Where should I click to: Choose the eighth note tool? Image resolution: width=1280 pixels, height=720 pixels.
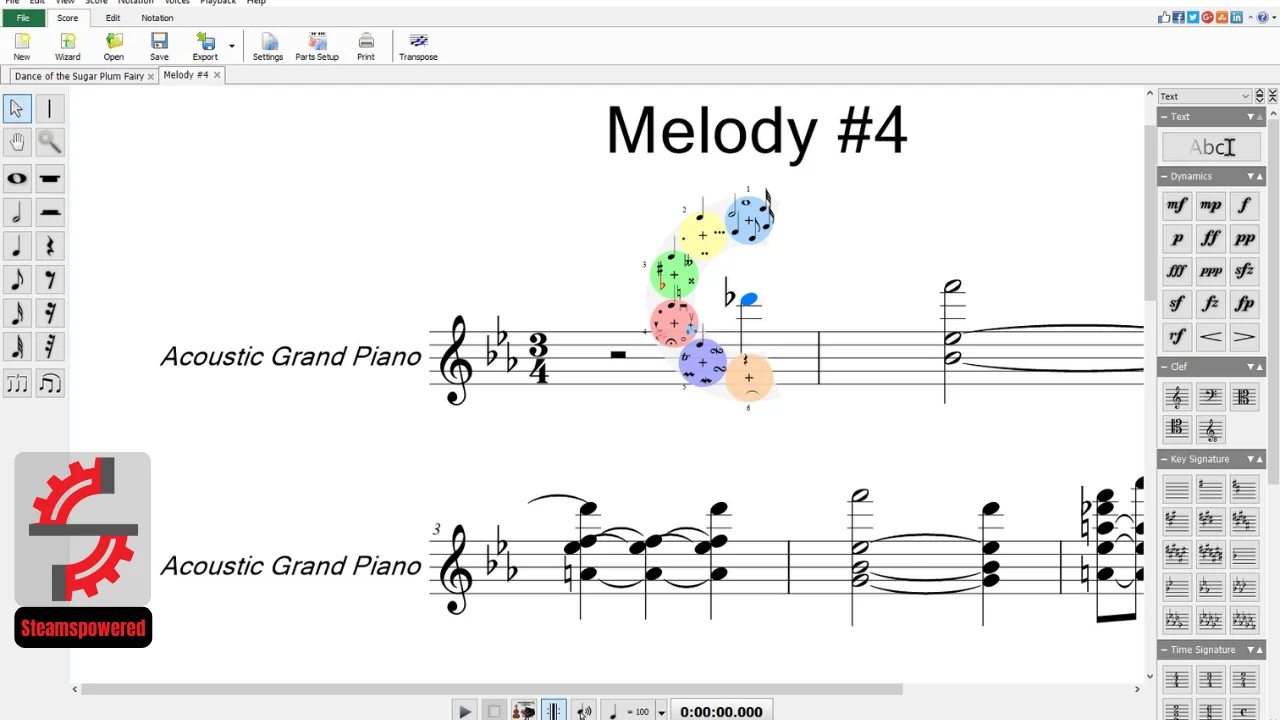tap(17, 280)
